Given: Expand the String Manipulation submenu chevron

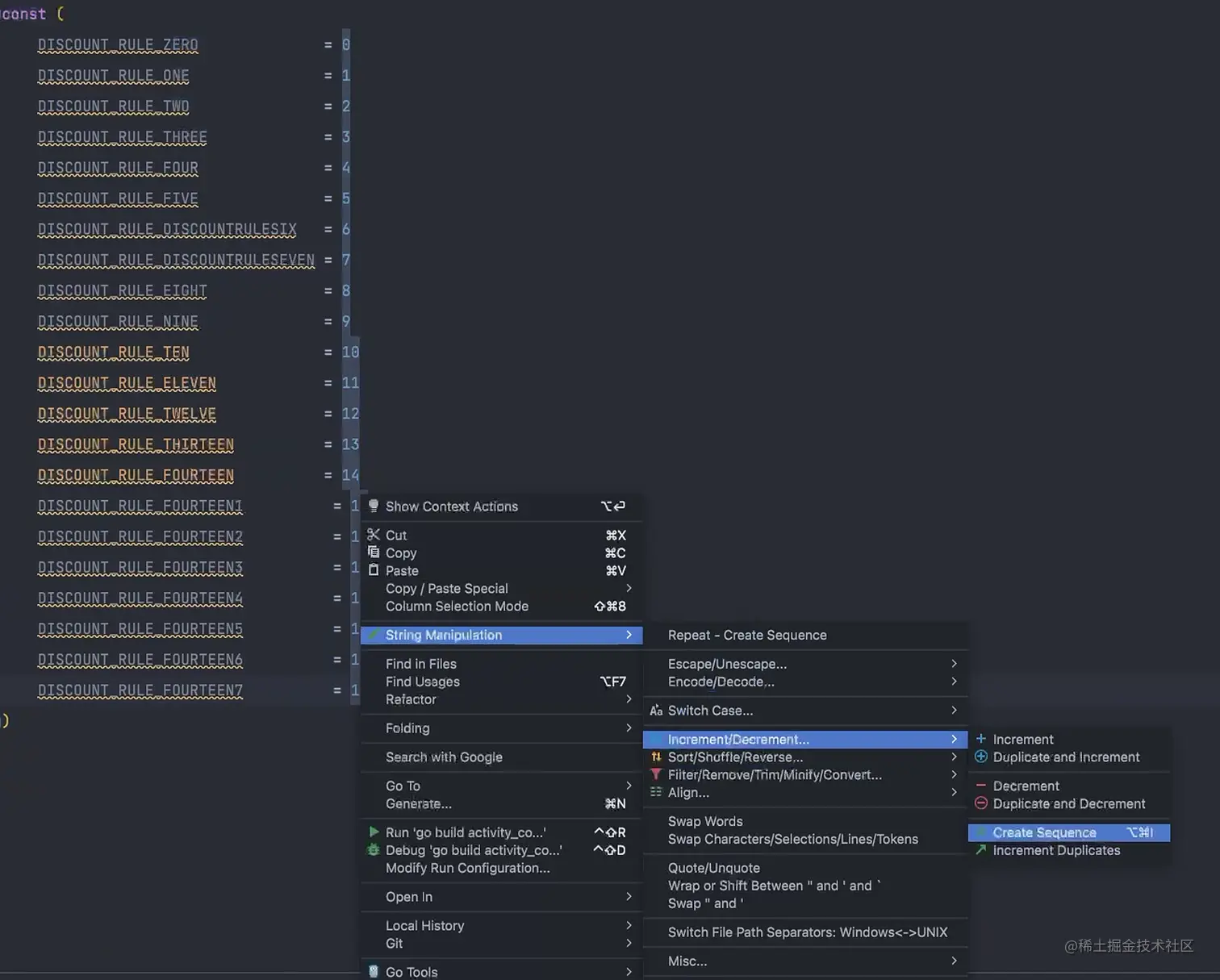Looking at the screenshot, I should click(x=629, y=635).
